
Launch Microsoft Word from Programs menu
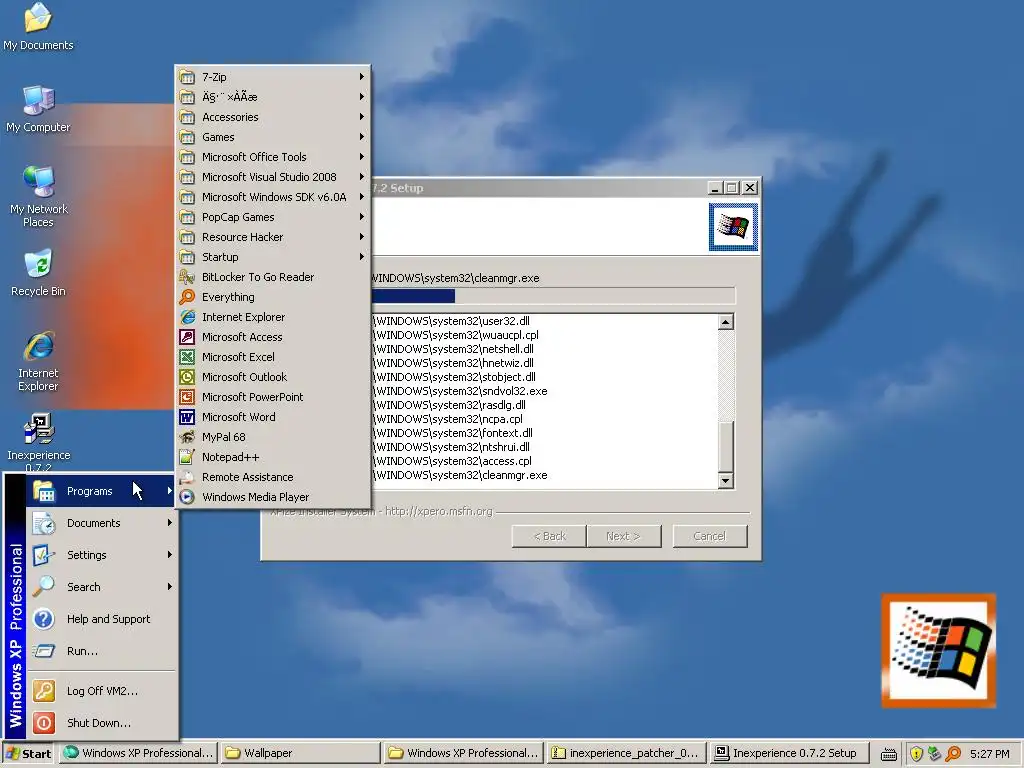coord(273,417)
